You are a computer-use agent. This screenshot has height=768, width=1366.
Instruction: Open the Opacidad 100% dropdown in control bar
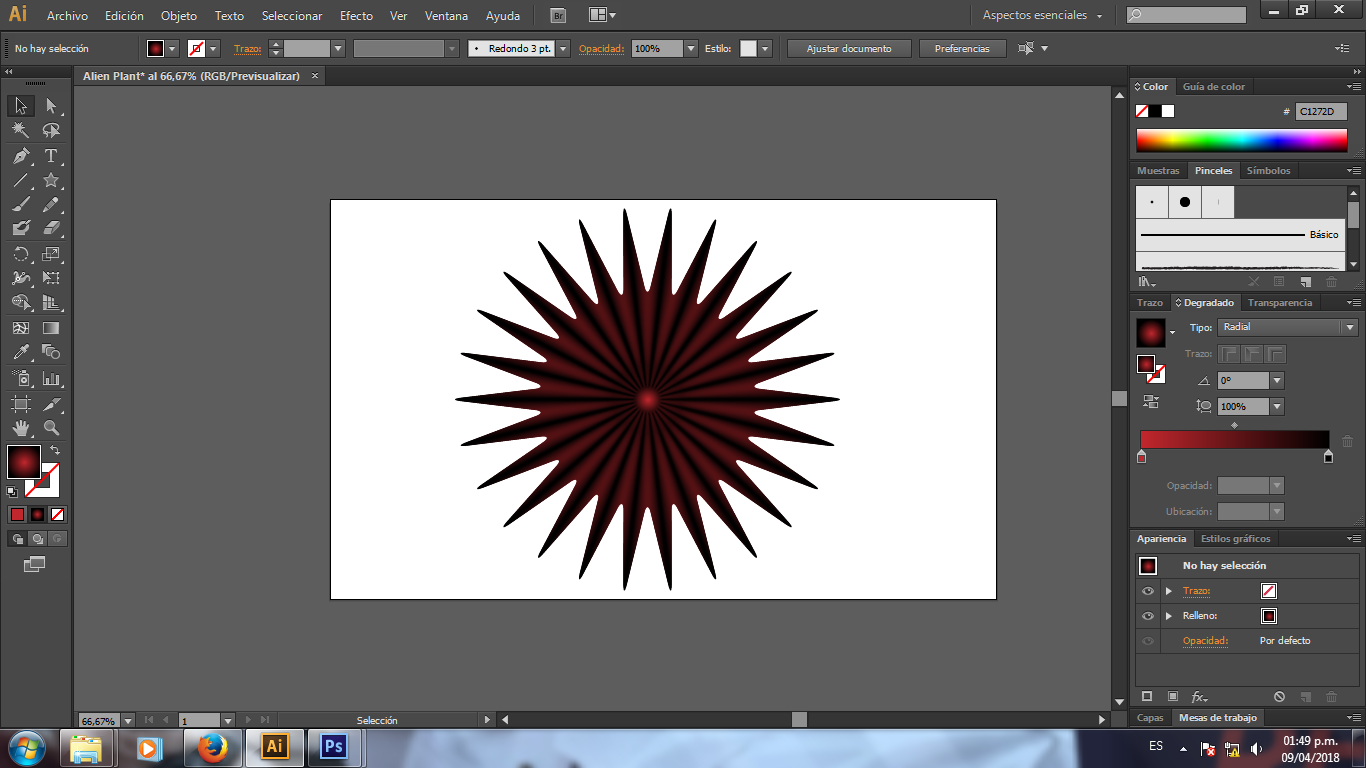691,48
